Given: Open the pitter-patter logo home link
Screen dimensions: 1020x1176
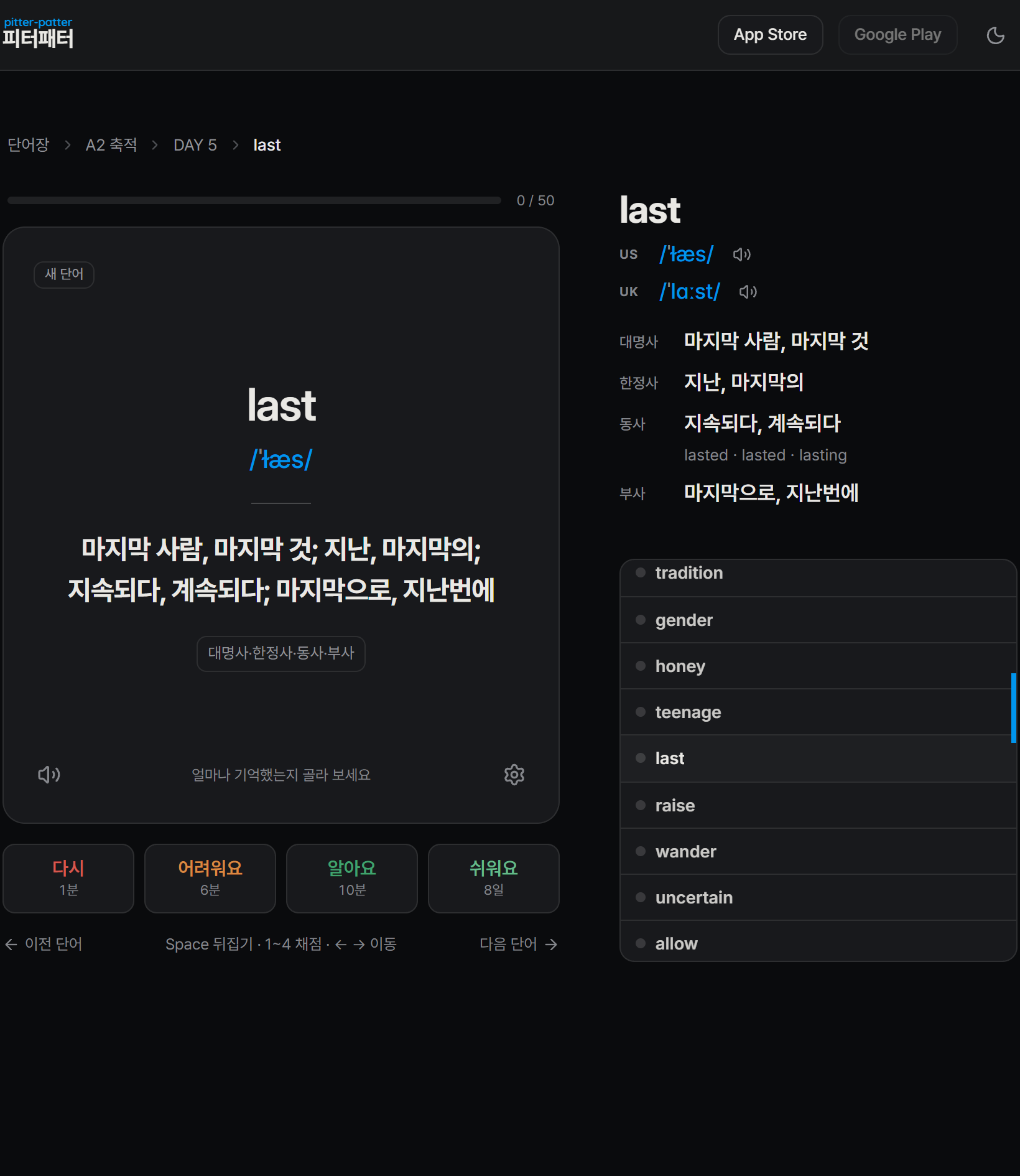Looking at the screenshot, I should click(38, 34).
